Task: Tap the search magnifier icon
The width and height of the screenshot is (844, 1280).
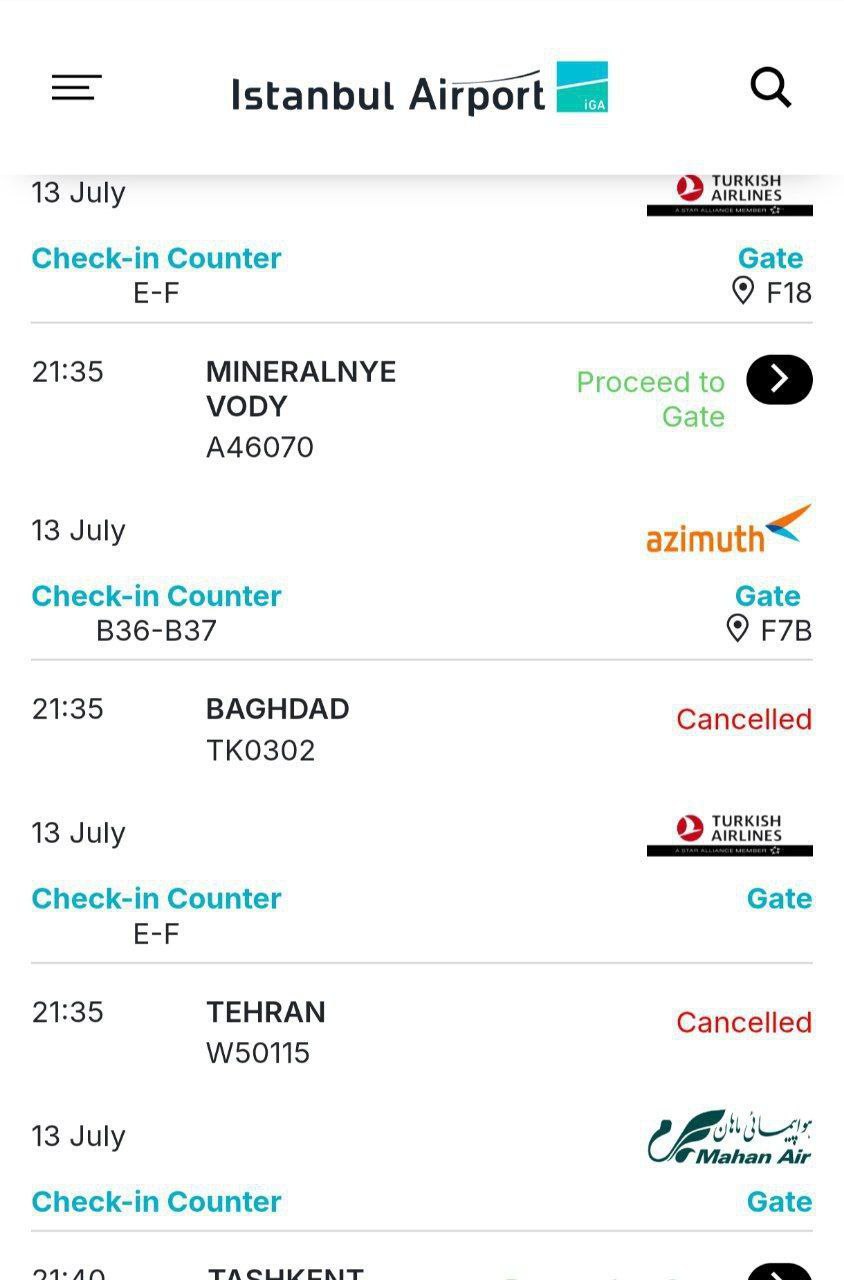Action: pos(771,88)
